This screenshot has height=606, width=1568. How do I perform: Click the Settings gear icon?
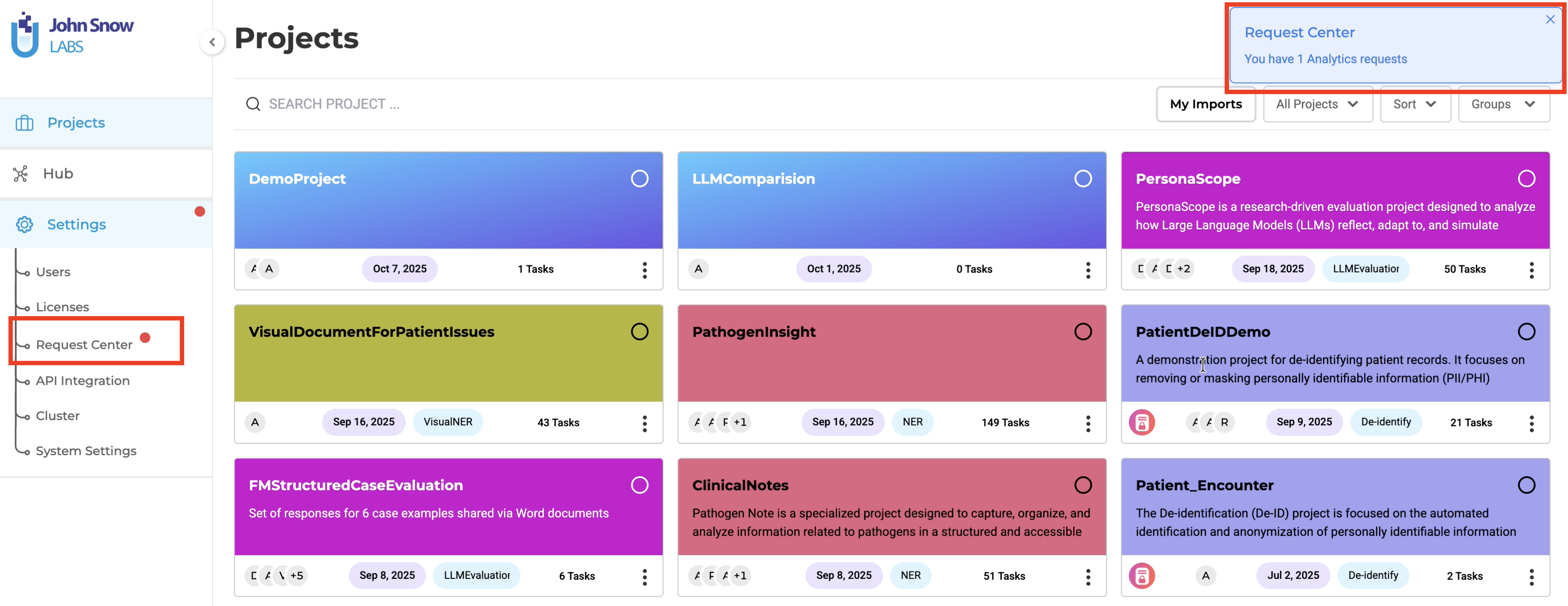[24, 224]
